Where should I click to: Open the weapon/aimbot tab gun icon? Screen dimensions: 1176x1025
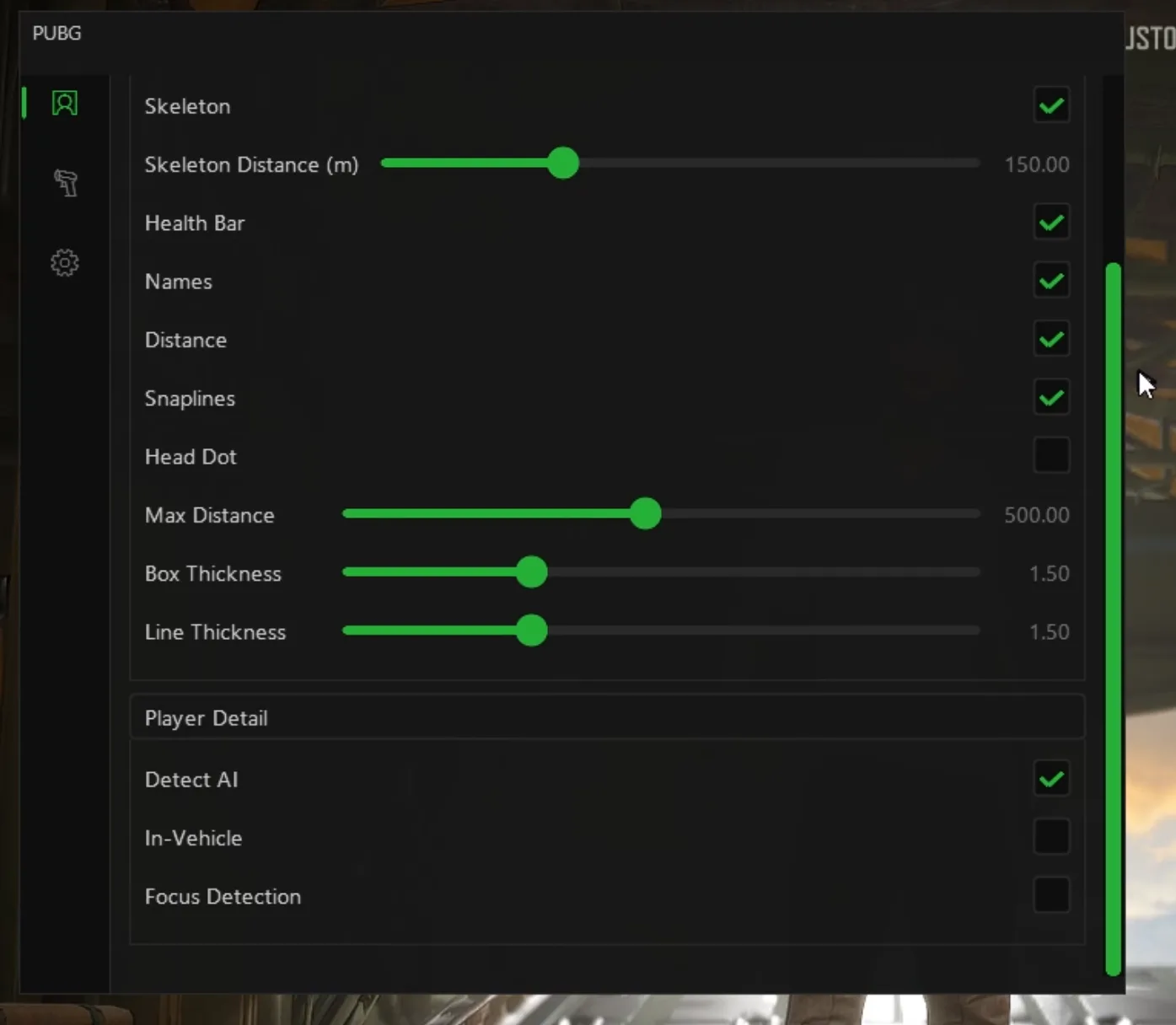point(66,183)
